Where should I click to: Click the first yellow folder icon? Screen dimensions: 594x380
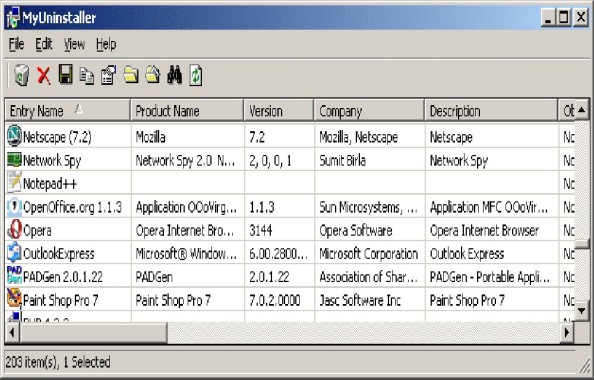tap(131, 74)
